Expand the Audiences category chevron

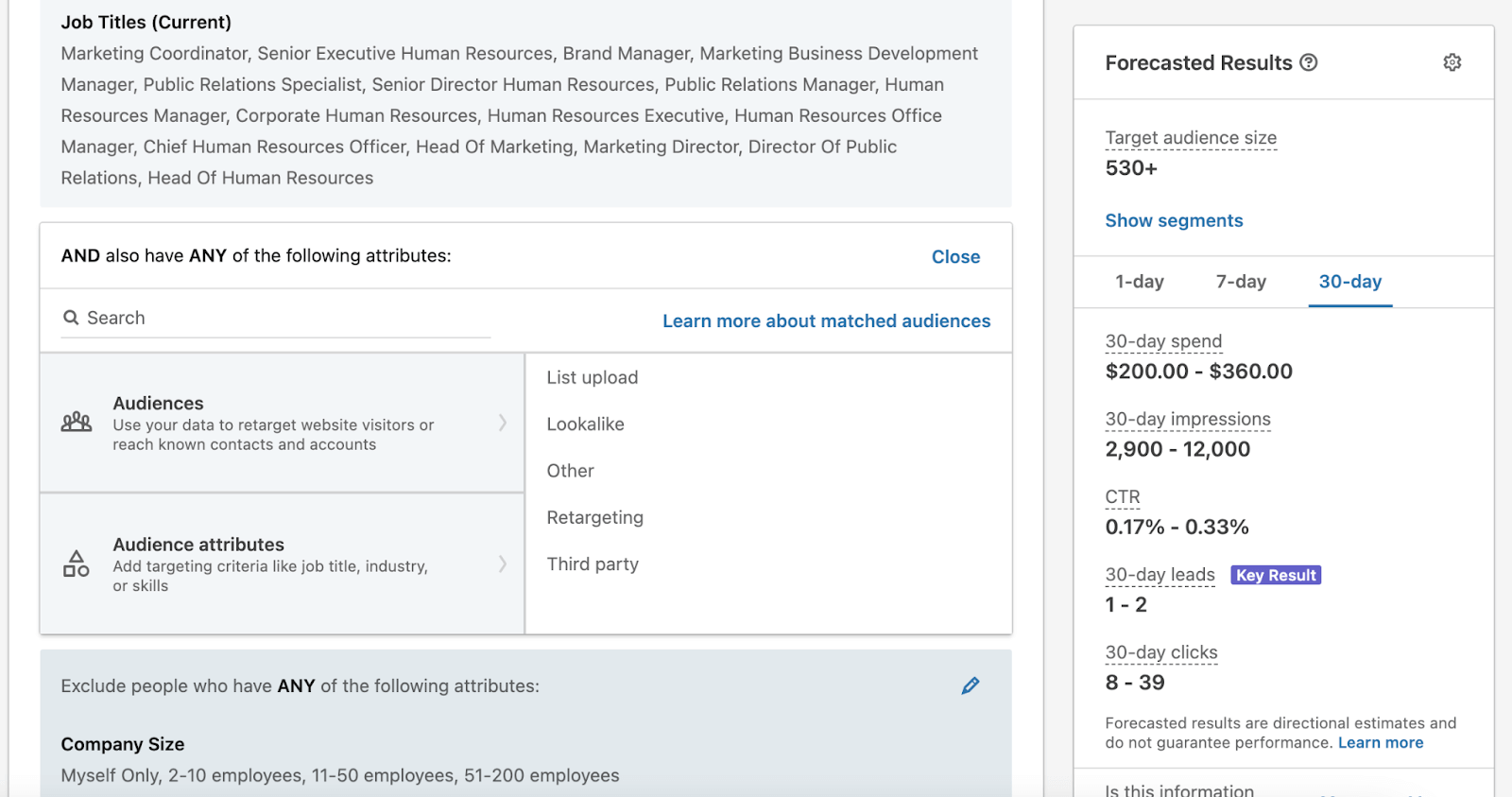(x=503, y=423)
